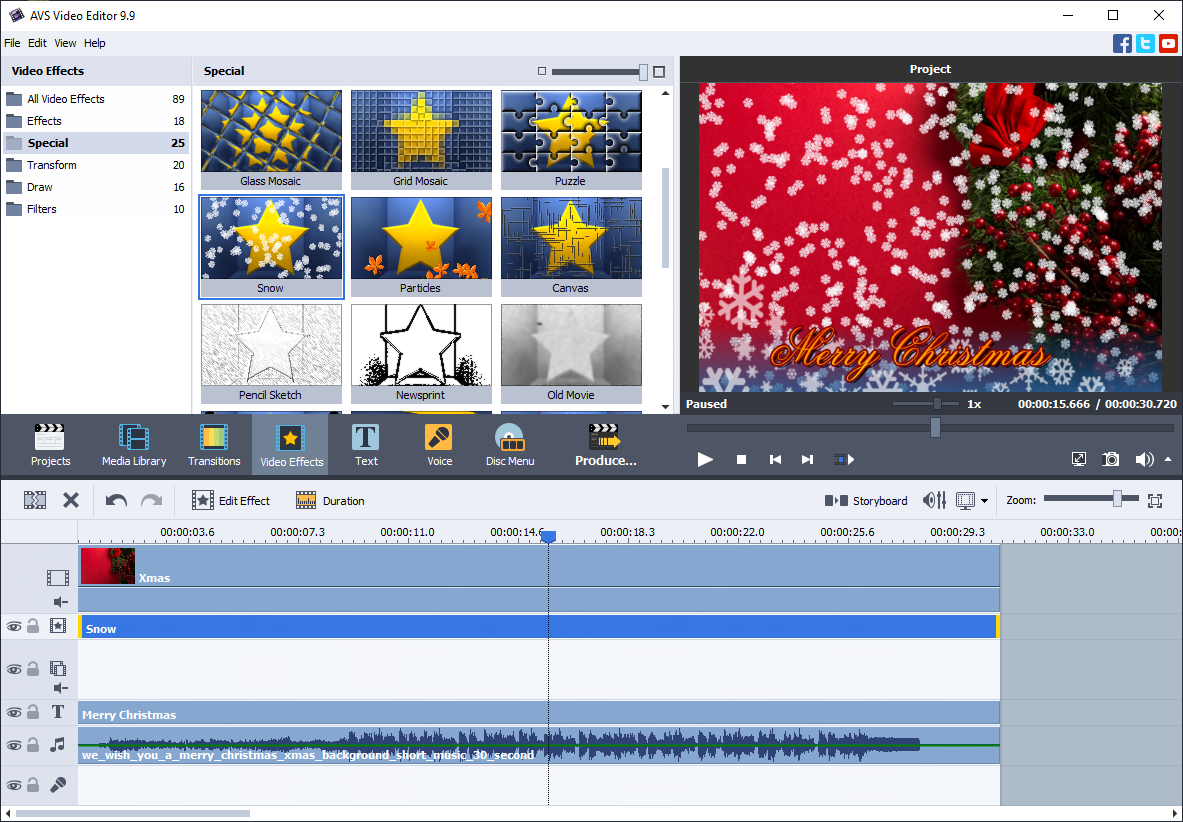Select the Video Effects tool from the bottom toolbar
The height and width of the screenshot is (822, 1183).
[x=290, y=444]
